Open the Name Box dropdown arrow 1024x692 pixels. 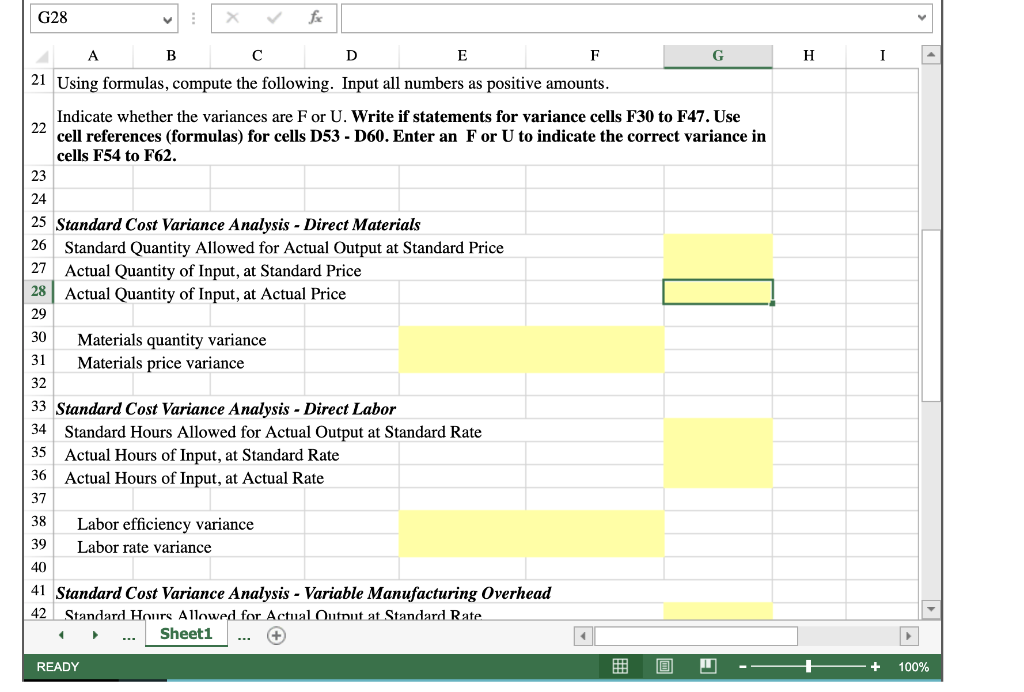tap(167, 20)
